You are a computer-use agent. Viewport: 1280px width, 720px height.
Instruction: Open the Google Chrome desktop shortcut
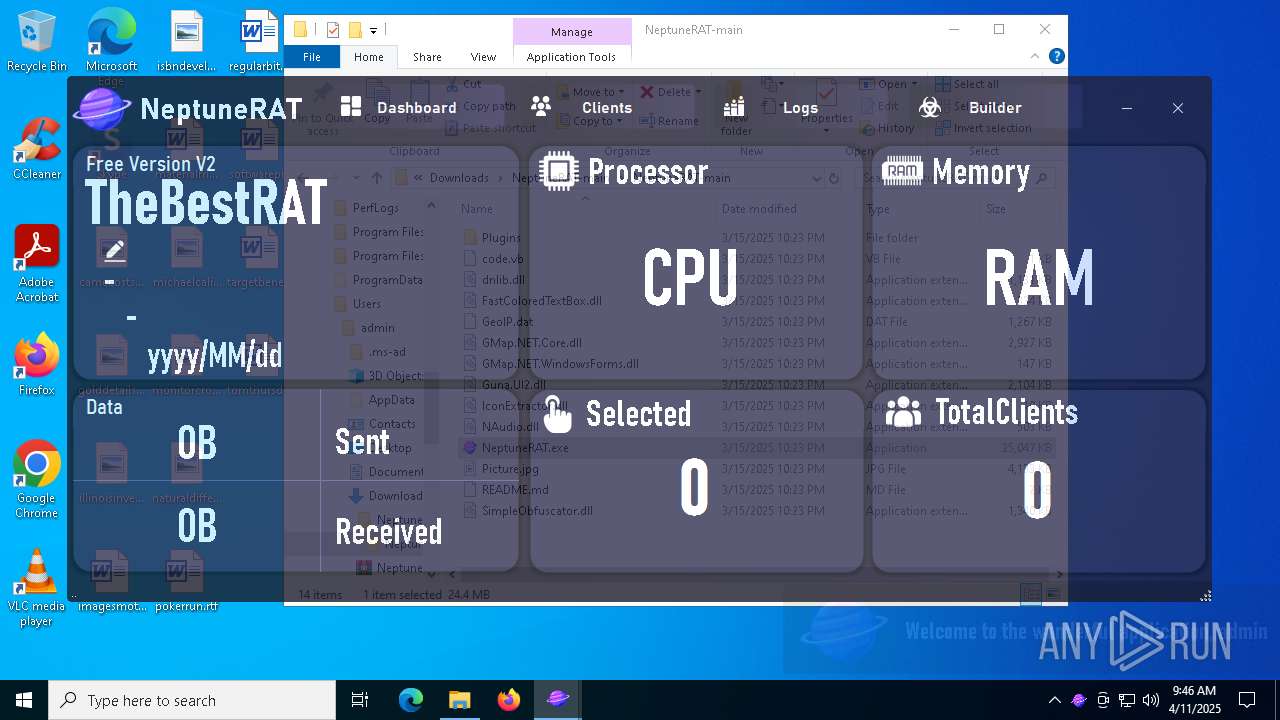coord(37,479)
